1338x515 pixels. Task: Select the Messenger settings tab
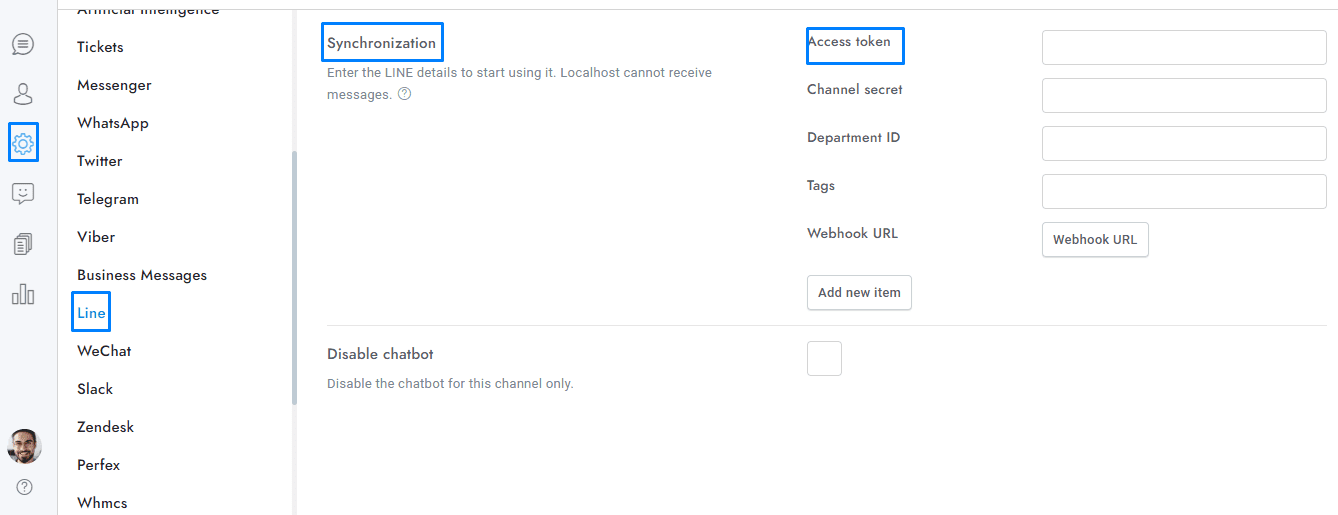tap(114, 85)
